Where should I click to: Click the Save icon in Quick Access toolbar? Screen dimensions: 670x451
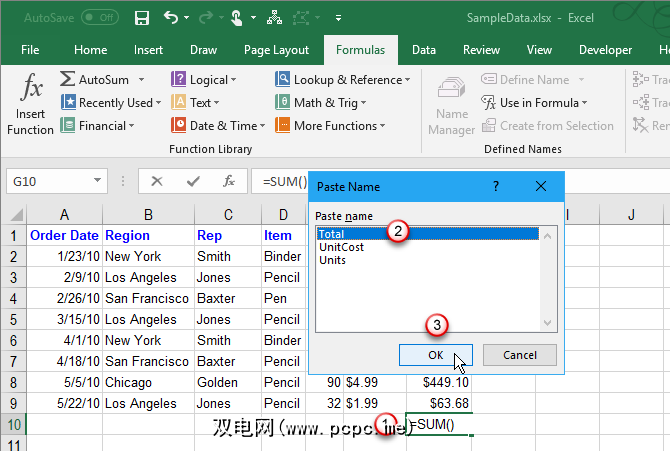(x=142, y=18)
